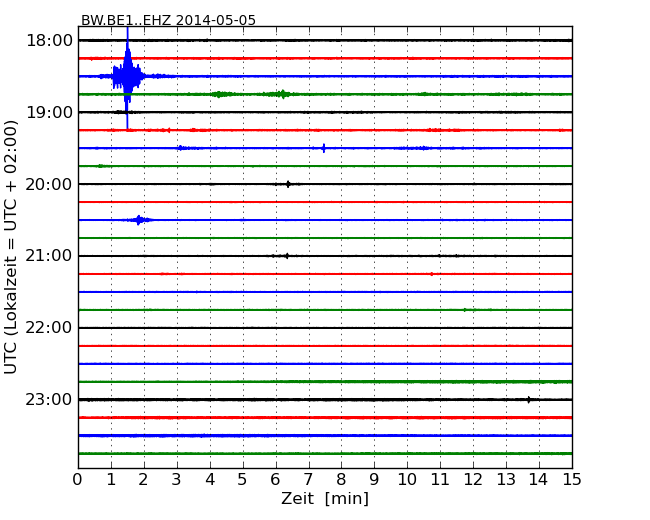Click the plot title BW.BE1..EHZ 2014-05-05
The width and height of the screenshot is (650, 520).
click(x=168, y=20)
